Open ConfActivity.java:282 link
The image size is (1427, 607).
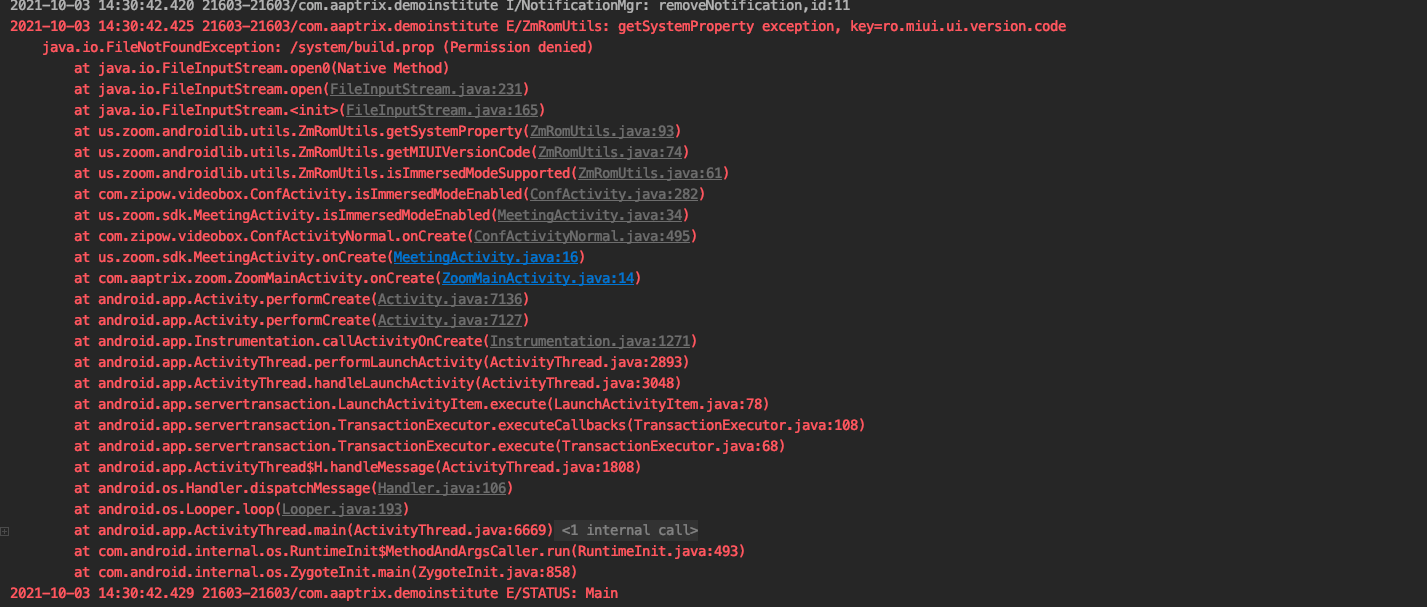(x=614, y=194)
